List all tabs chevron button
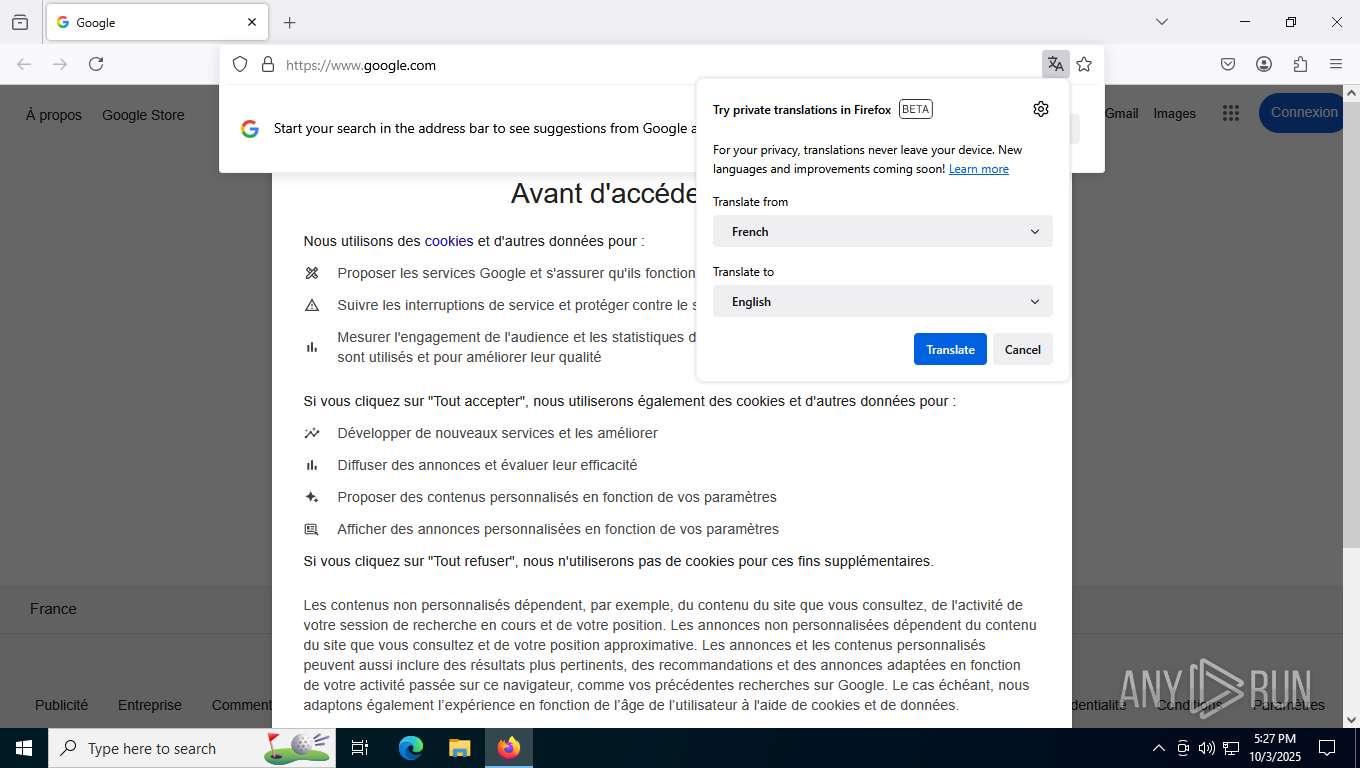Screen dimensions: 1360x768 click(x=1162, y=22)
